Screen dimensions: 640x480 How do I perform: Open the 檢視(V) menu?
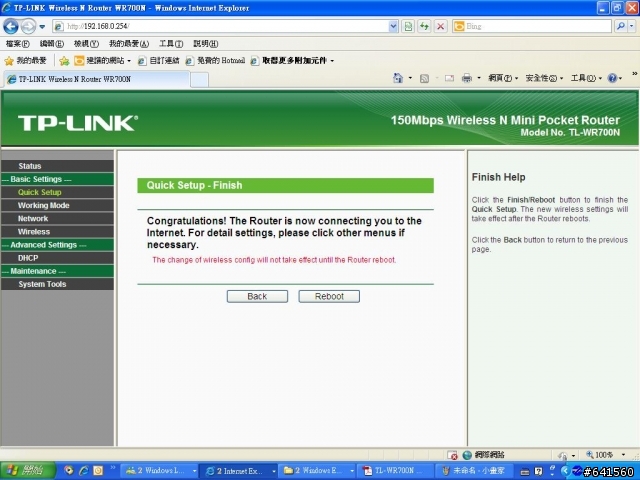pos(86,44)
